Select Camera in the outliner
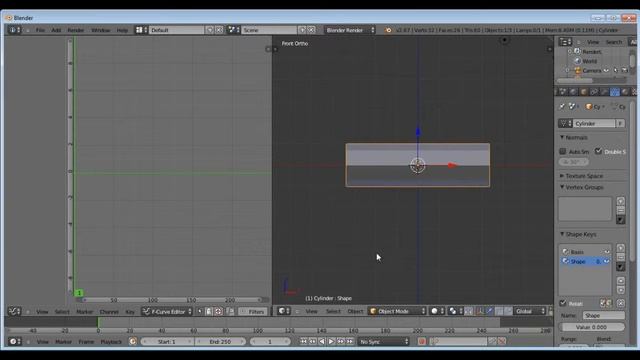640x360 pixels. point(591,71)
